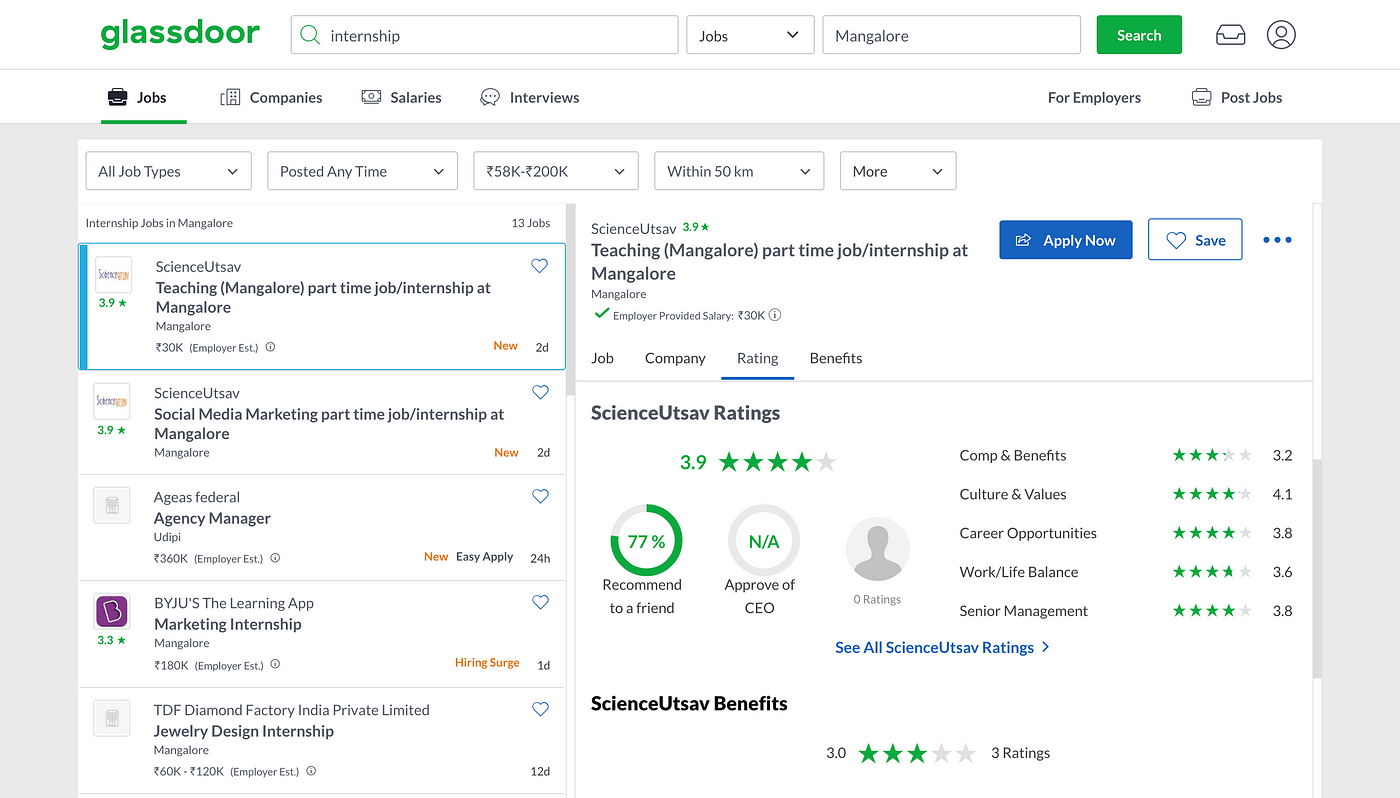Screen dimensions: 1400x798
Task: Switch to the Benefits detail tab
Action: (836, 358)
